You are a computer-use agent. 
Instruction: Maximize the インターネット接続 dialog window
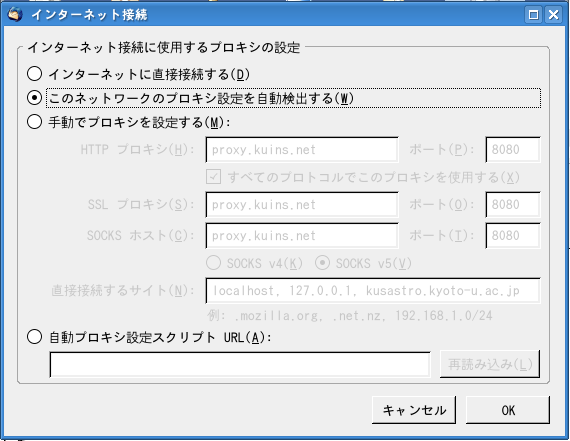click(x=534, y=15)
